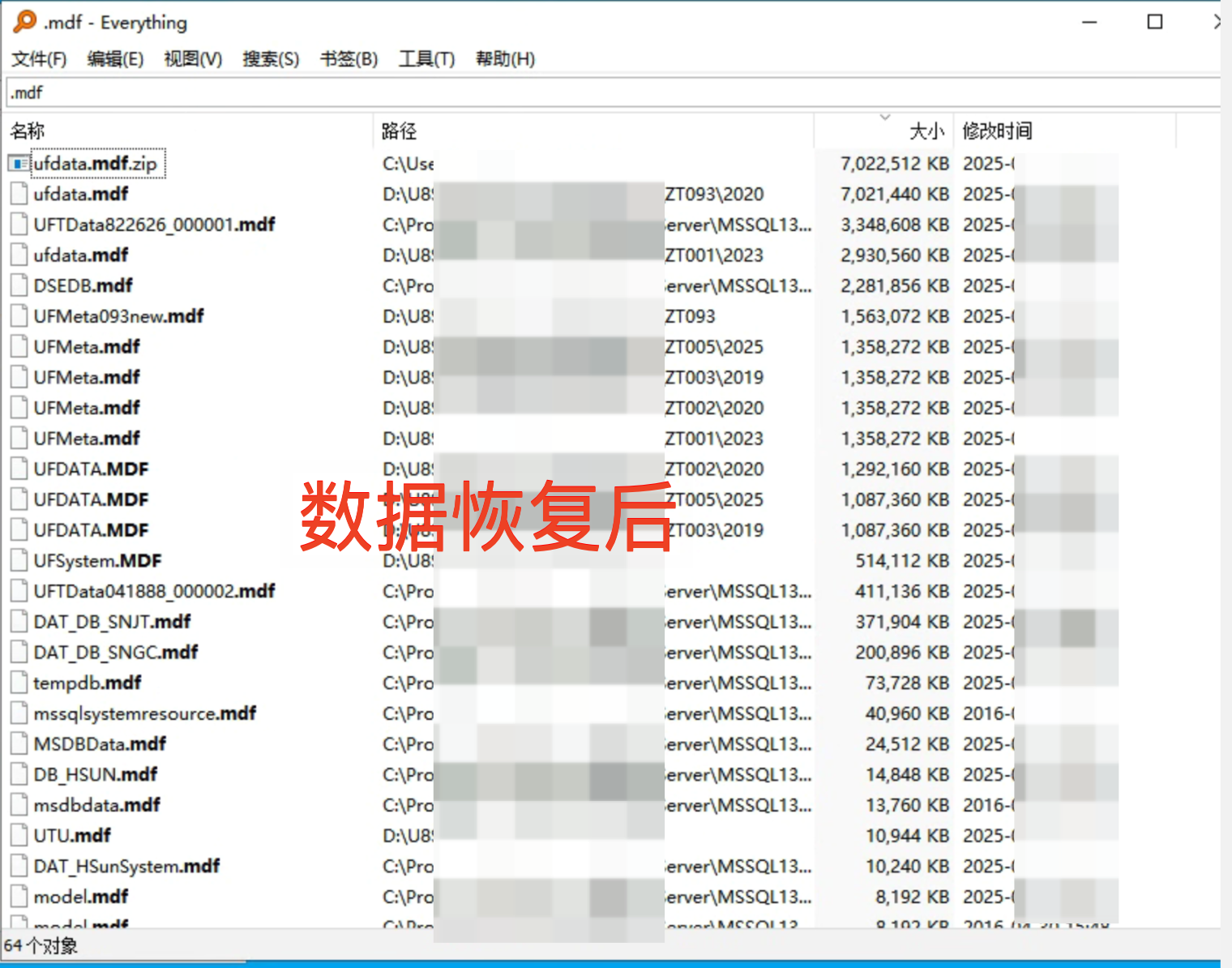Click the Everything magnifier app icon
The width and height of the screenshot is (1232, 968).
[24, 21]
